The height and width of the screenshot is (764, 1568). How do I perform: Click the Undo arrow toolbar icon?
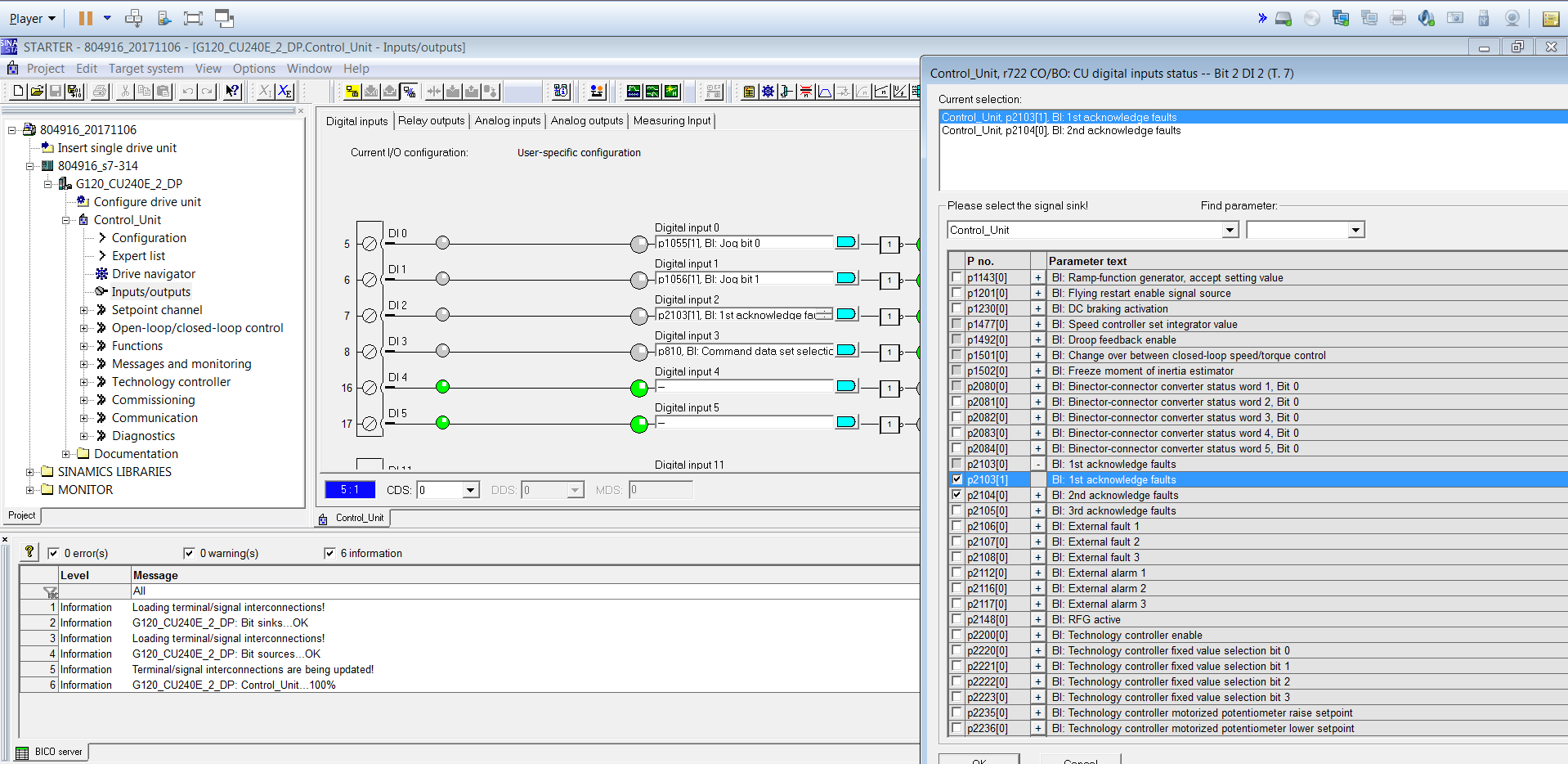(x=188, y=91)
